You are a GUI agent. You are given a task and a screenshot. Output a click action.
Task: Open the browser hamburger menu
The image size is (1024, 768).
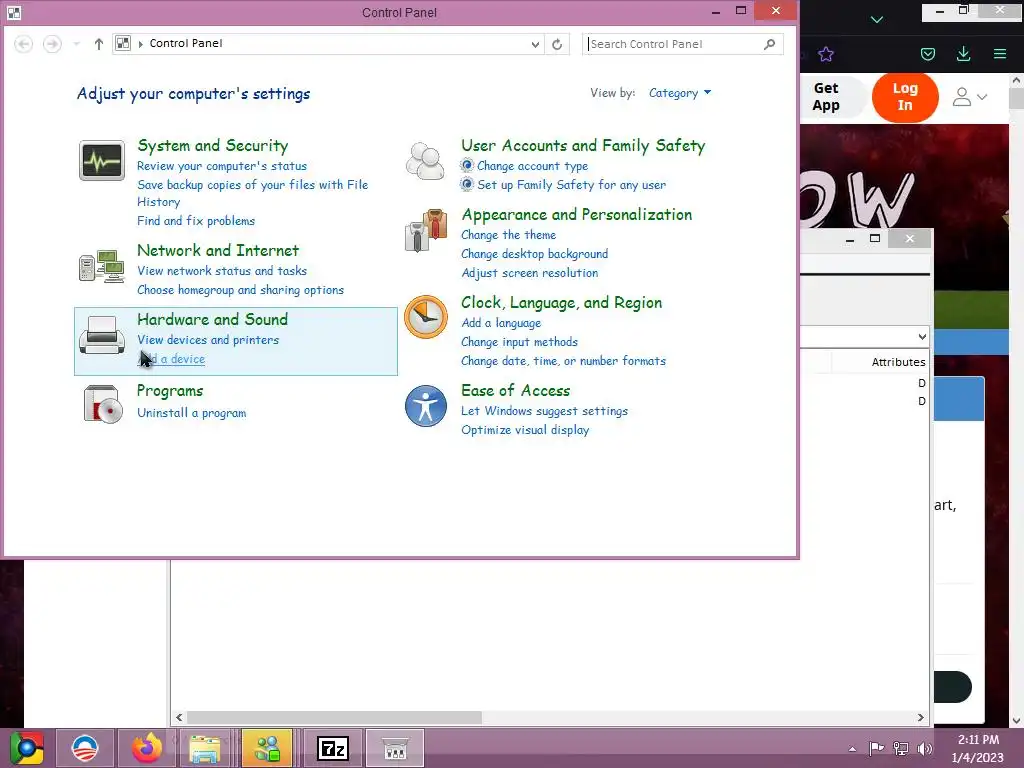1000,54
